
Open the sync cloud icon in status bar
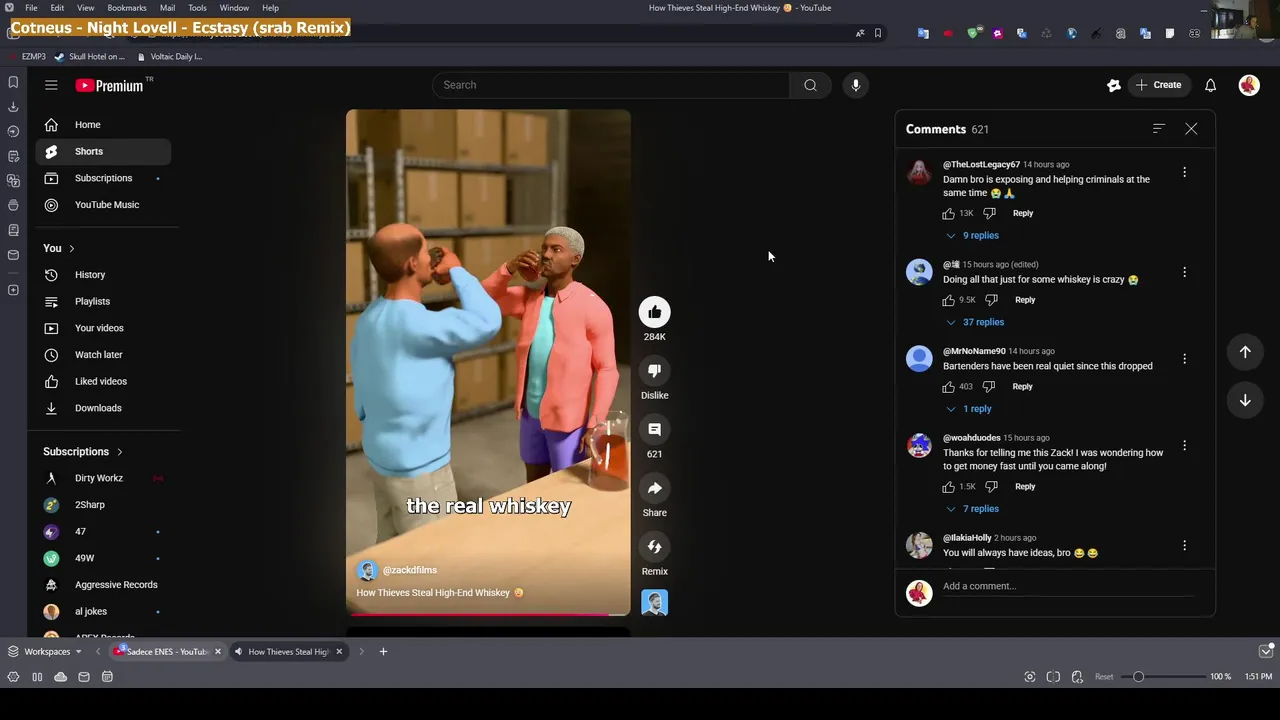pos(60,677)
